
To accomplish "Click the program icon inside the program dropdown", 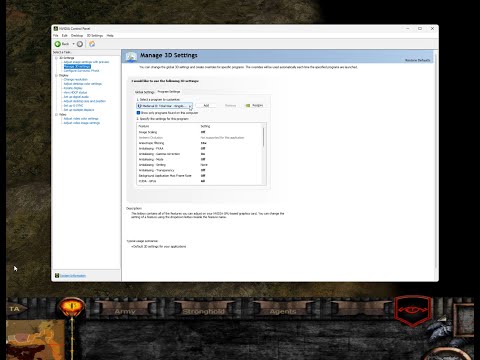I will 140,106.
